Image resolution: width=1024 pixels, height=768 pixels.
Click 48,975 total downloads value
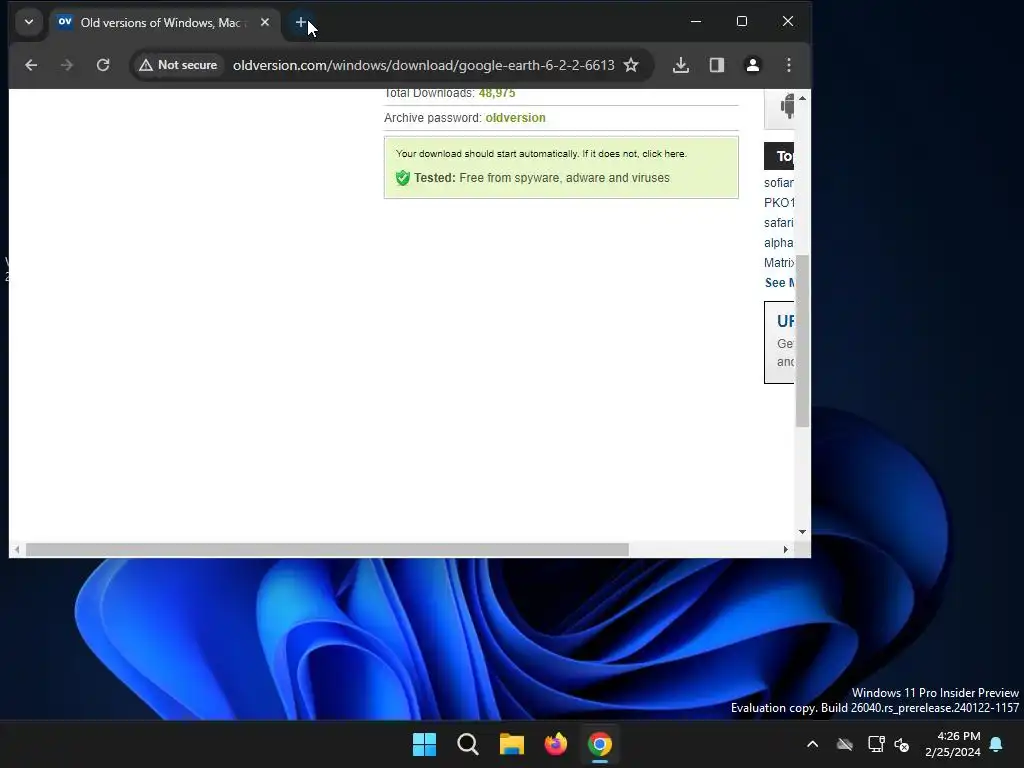(x=497, y=93)
